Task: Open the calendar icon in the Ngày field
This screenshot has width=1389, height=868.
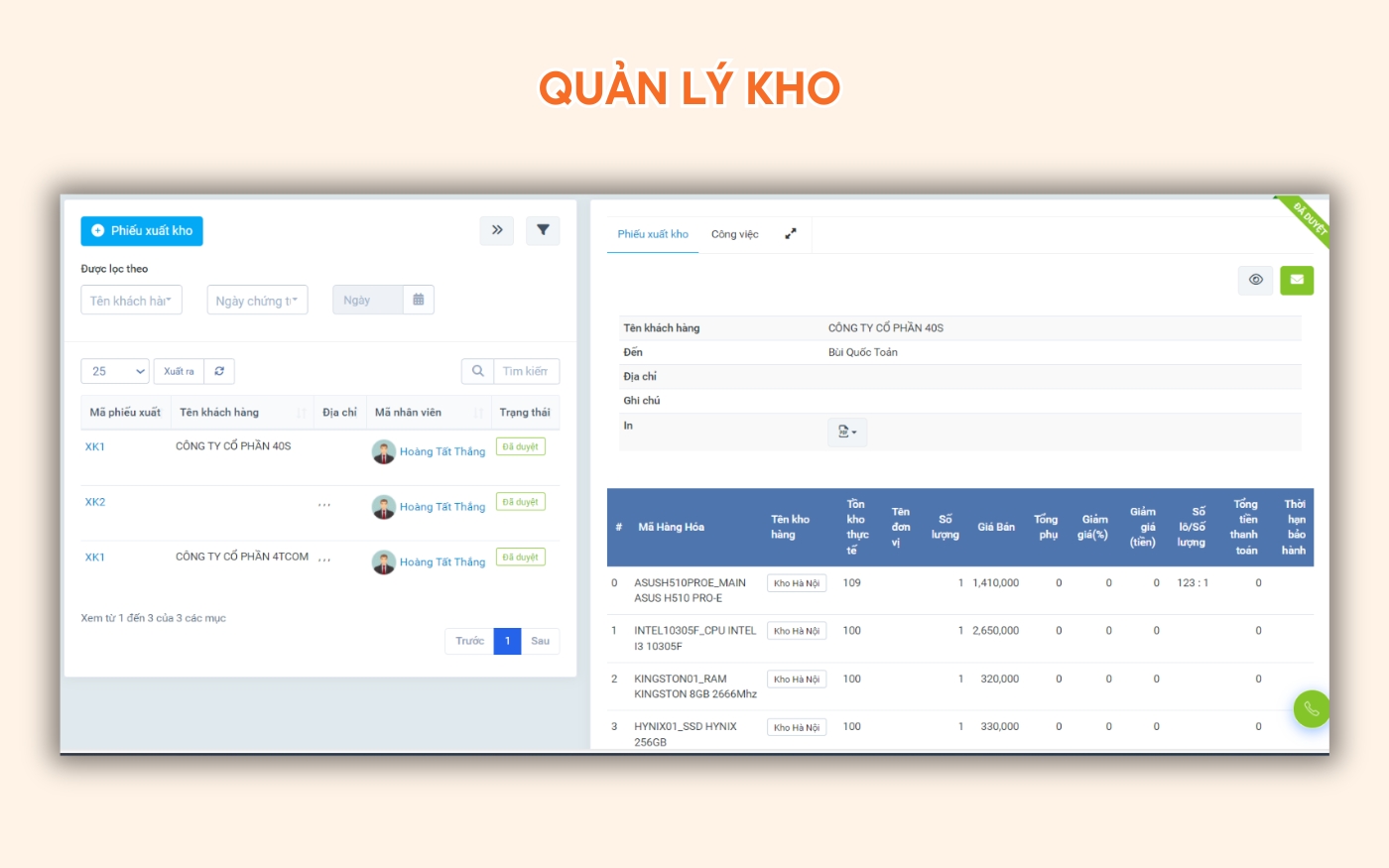Action: click(x=421, y=299)
